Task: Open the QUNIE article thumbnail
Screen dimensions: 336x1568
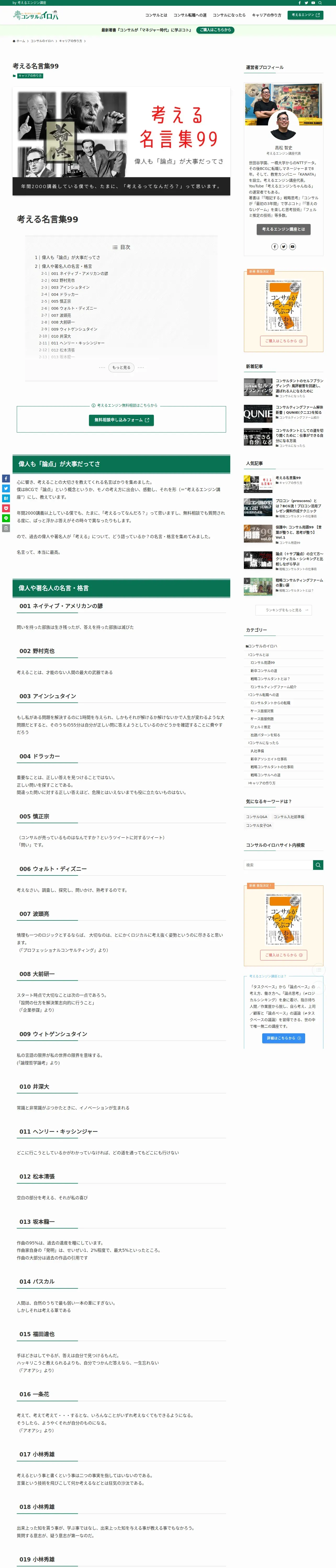Action: tap(258, 413)
